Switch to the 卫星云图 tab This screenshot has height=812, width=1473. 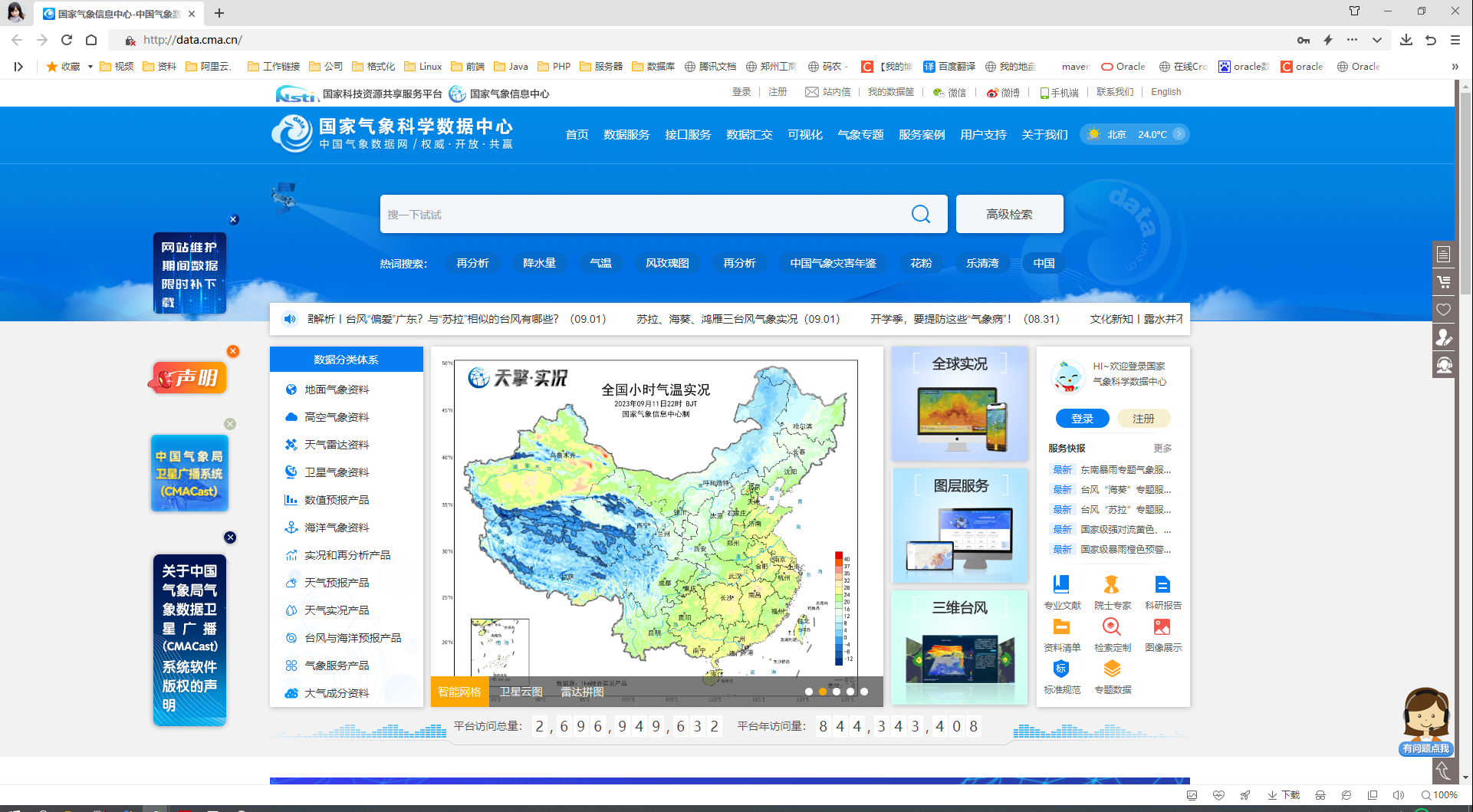tap(521, 692)
